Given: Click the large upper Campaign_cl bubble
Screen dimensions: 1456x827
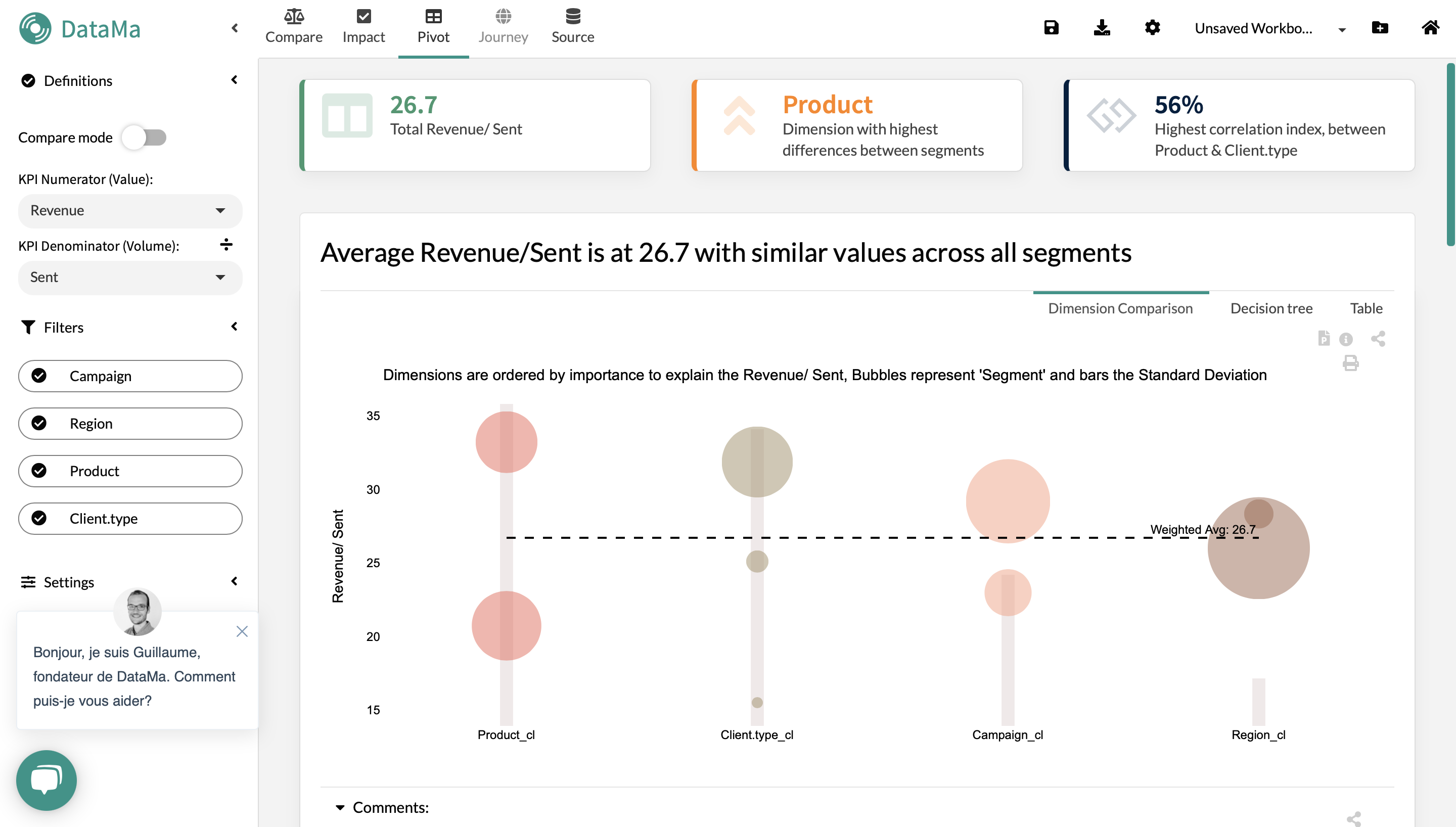Looking at the screenshot, I should (1008, 501).
